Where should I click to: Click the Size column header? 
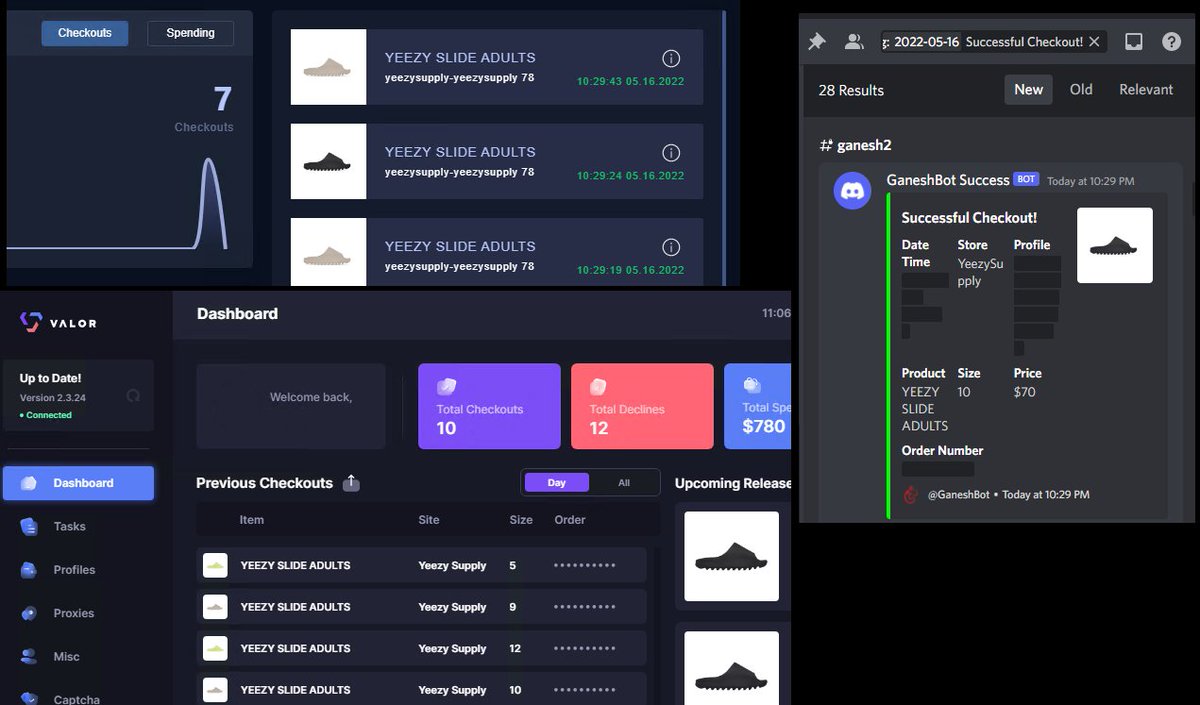coord(521,520)
